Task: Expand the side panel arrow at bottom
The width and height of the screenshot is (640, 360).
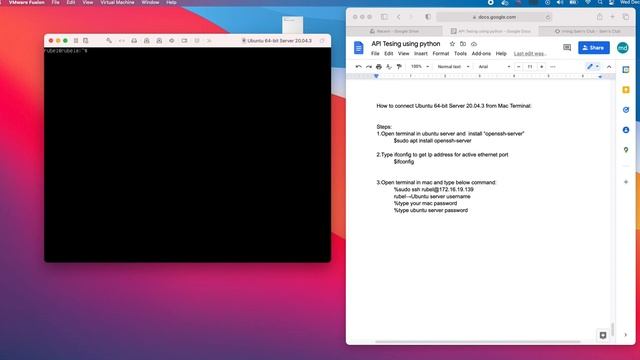Action: [x=626, y=335]
